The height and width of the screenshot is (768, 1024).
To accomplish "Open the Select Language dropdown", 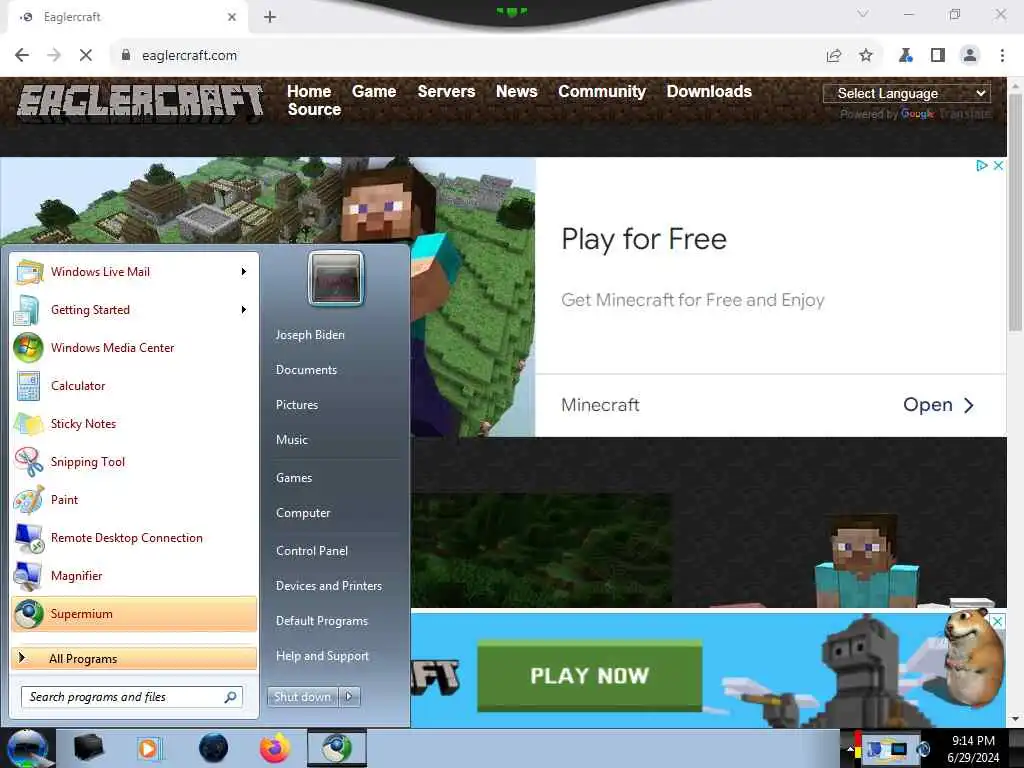I will (906, 93).
